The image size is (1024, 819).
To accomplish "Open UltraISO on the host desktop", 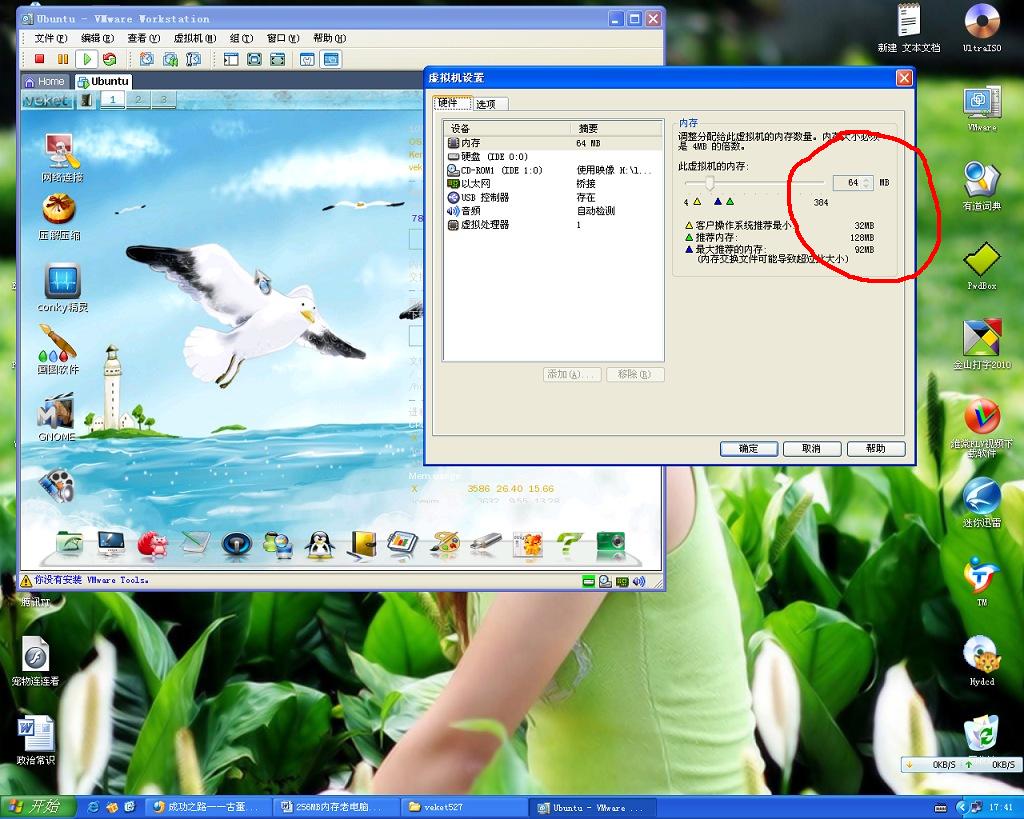I will (x=982, y=28).
